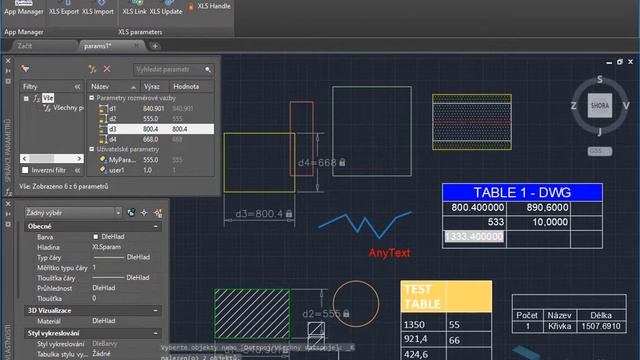This screenshot has width=640, height=360.
Task: Collapse the Vše filter tree node
Action: tap(26, 98)
